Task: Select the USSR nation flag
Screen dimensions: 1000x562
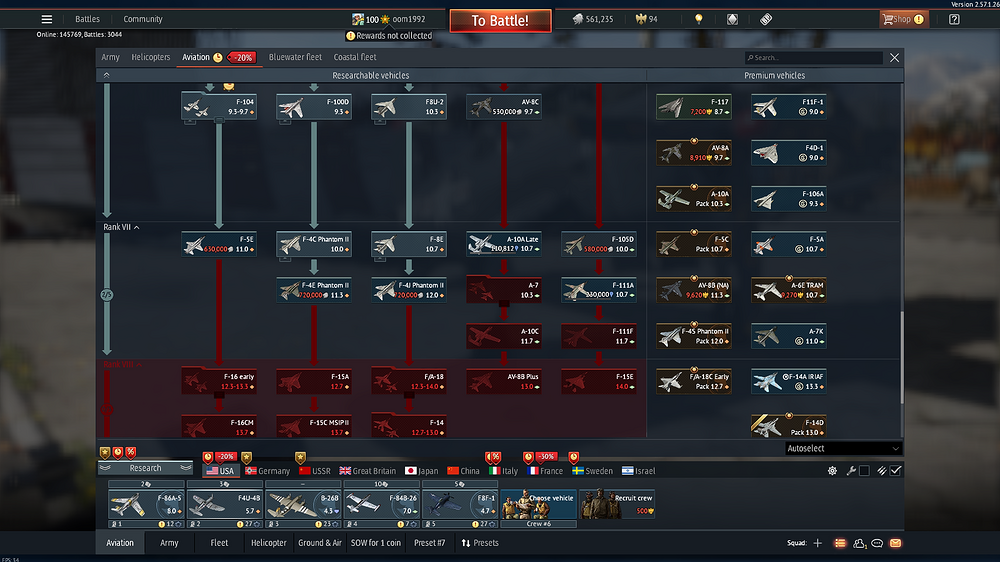Action: (x=314, y=471)
